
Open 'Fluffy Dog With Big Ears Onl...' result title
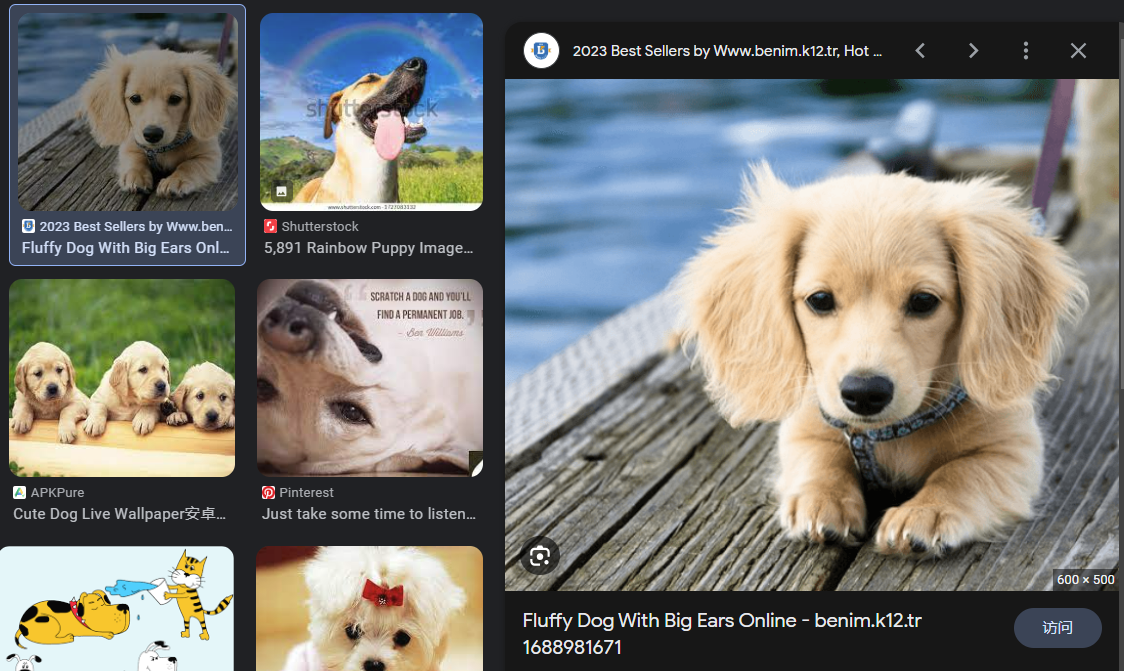[125, 248]
